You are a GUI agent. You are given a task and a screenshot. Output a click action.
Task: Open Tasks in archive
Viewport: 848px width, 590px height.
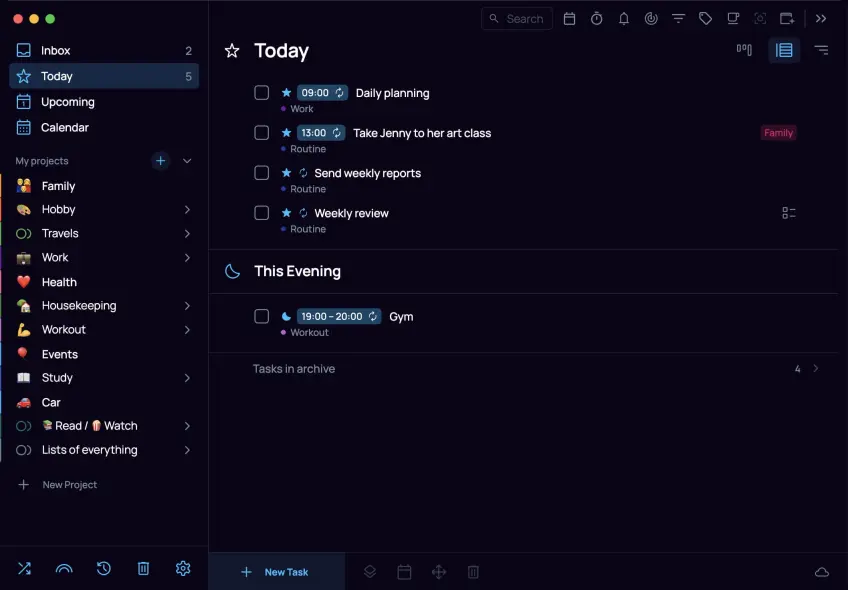294,369
